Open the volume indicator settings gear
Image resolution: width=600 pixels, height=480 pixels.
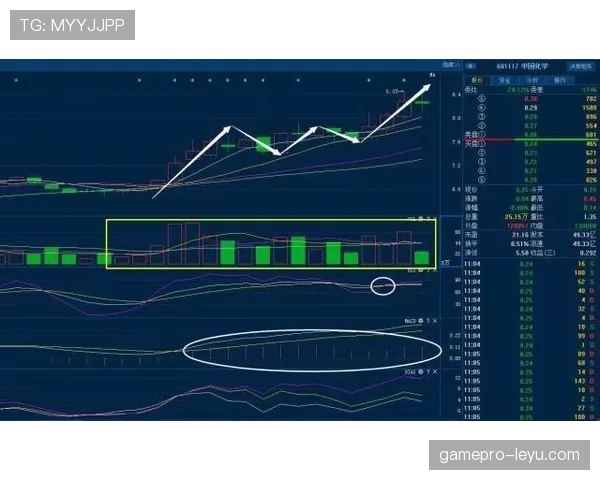point(421,219)
